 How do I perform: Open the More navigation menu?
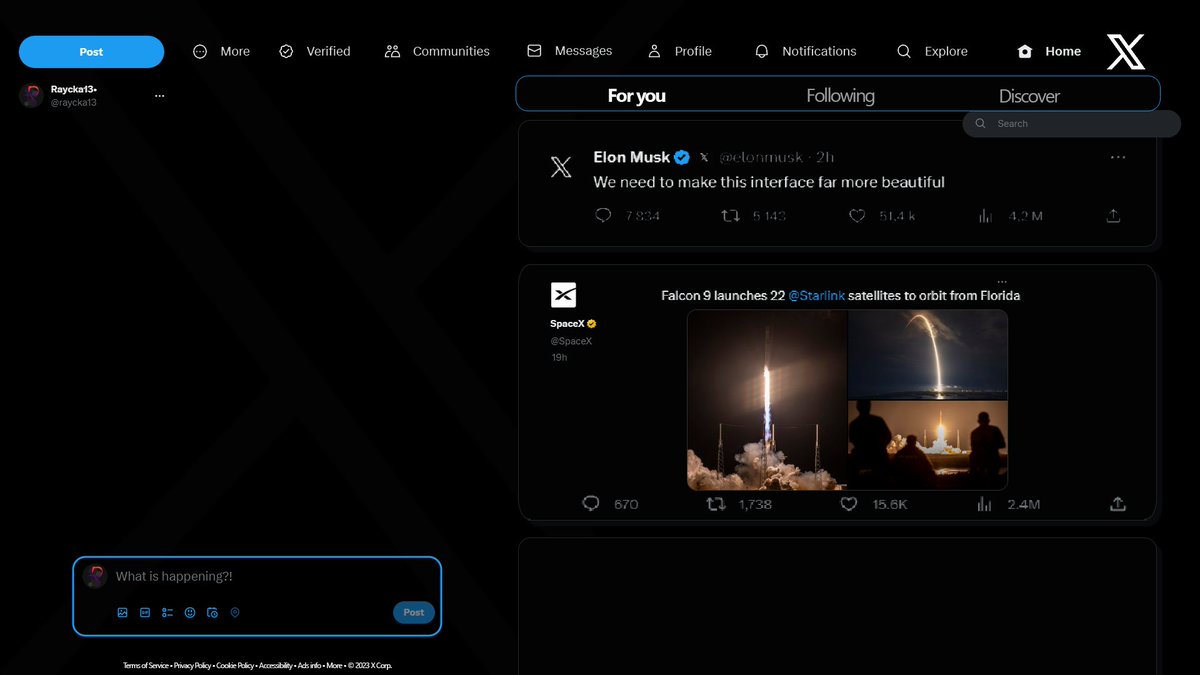coord(221,51)
